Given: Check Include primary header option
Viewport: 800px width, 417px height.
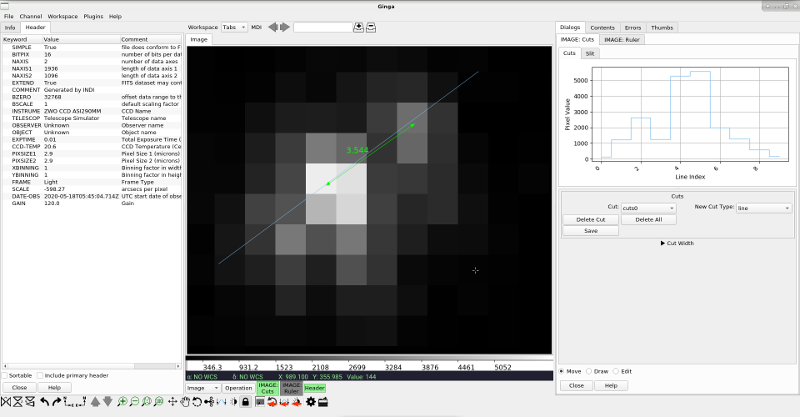Looking at the screenshot, I should pos(41,375).
